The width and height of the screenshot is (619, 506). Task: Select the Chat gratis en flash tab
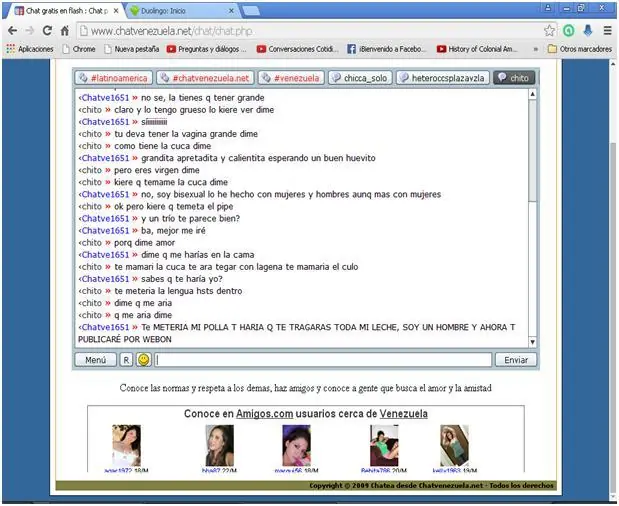pyautogui.click(x=65, y=11)
